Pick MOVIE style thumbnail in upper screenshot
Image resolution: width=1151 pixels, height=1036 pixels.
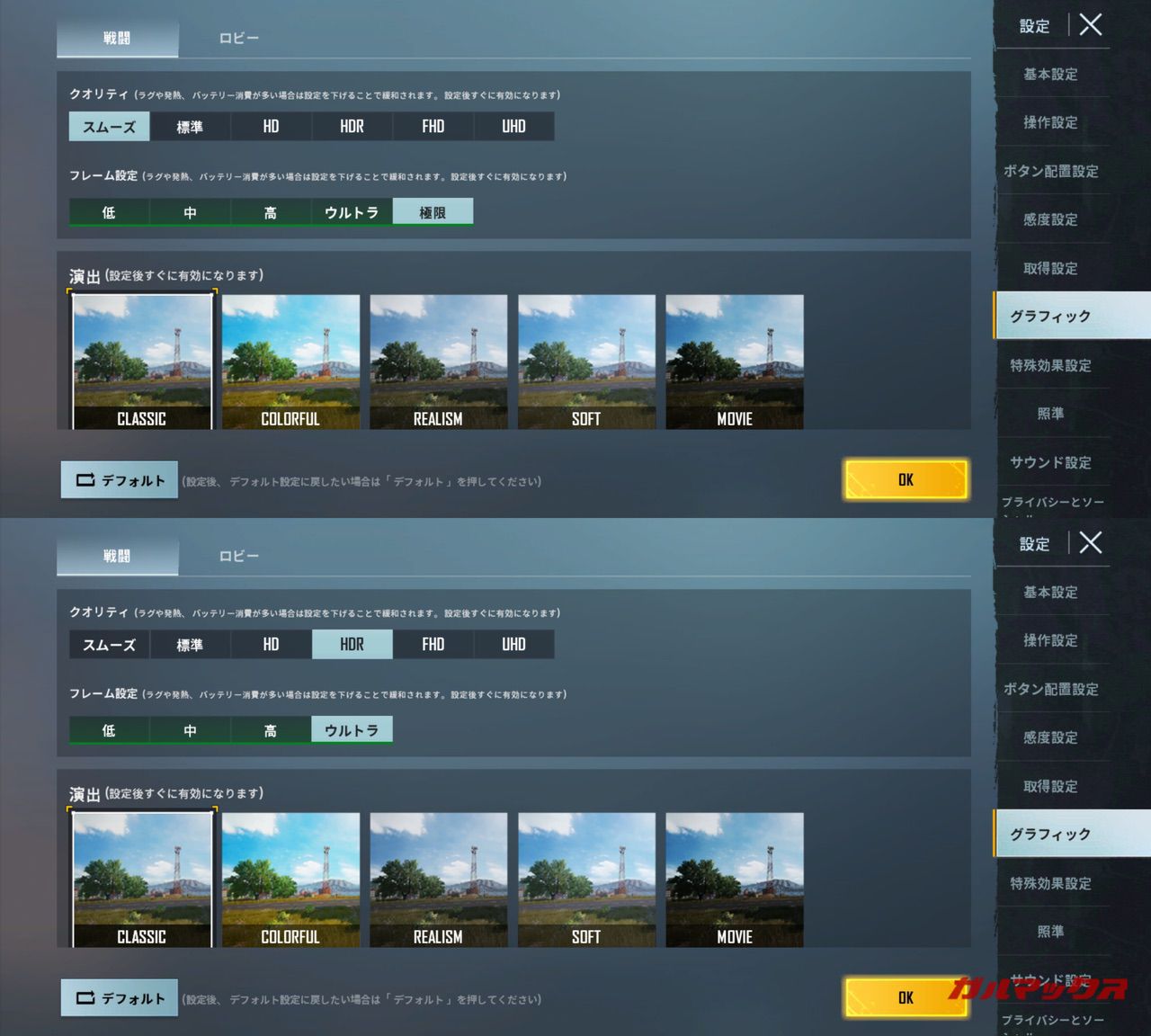tap(734, 362)
